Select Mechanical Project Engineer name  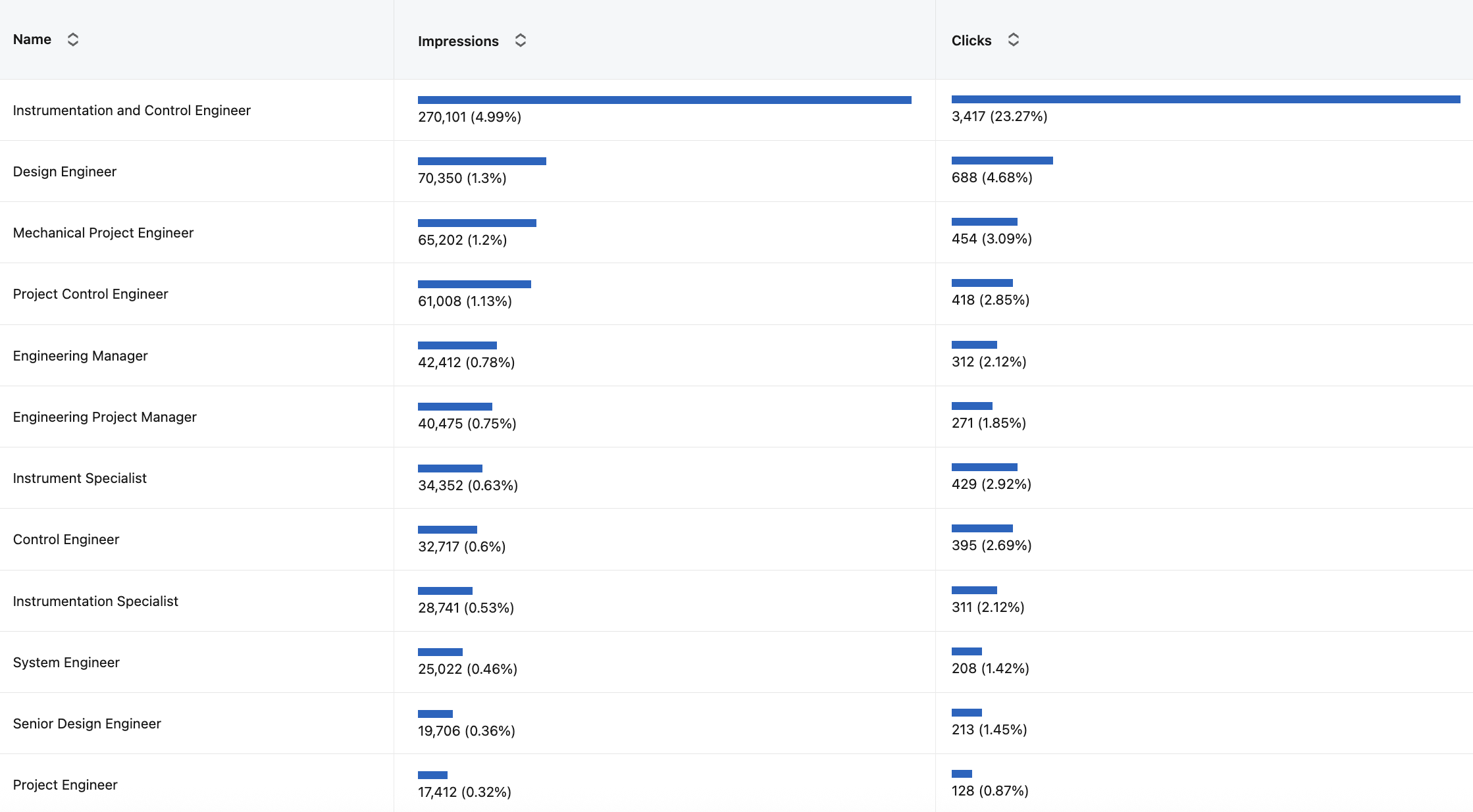click(103, 233)
